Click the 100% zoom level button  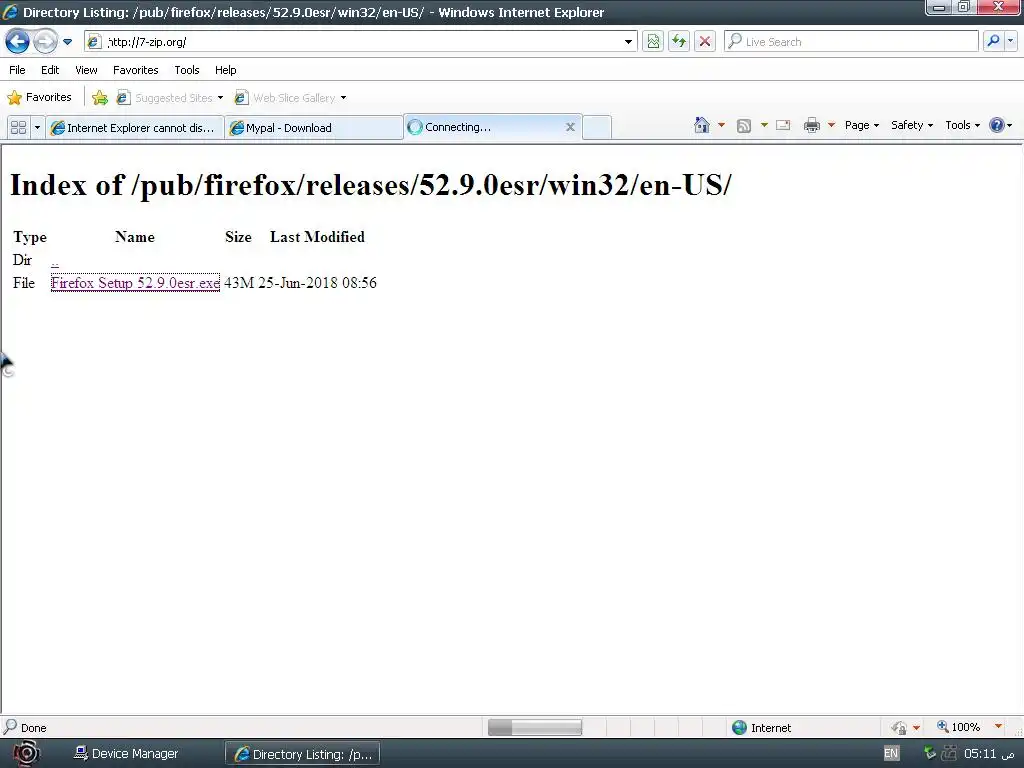point(959,727)
